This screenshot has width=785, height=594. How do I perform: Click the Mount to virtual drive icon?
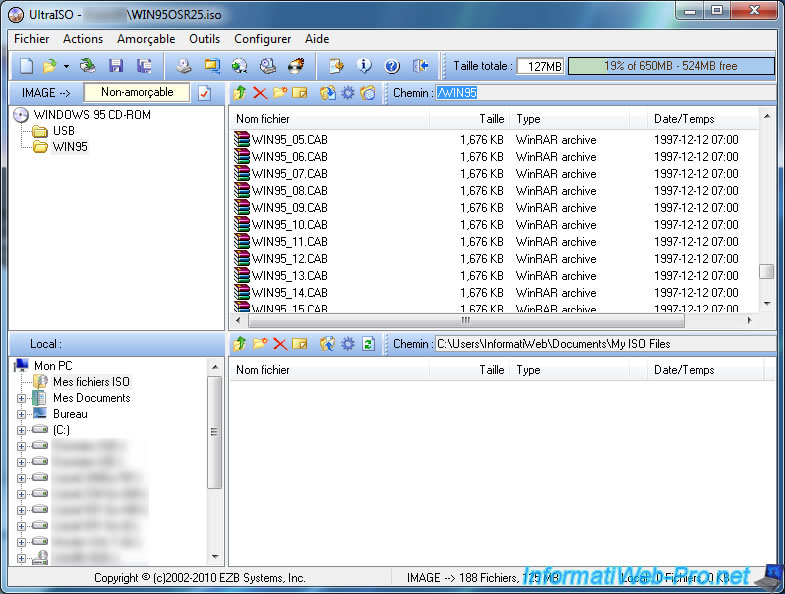pos(268,66)
